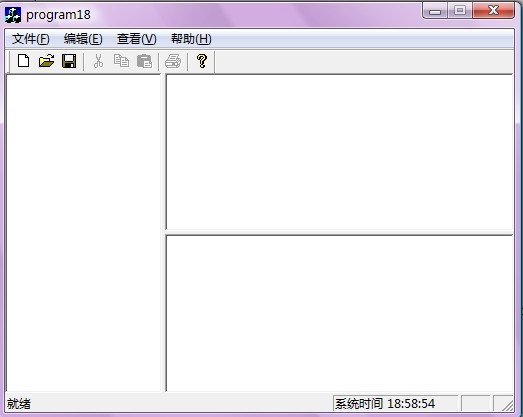This screenshot has height=417, width=523.
Task: Click inside the upper right pane
Action: (x=339, y=152)
